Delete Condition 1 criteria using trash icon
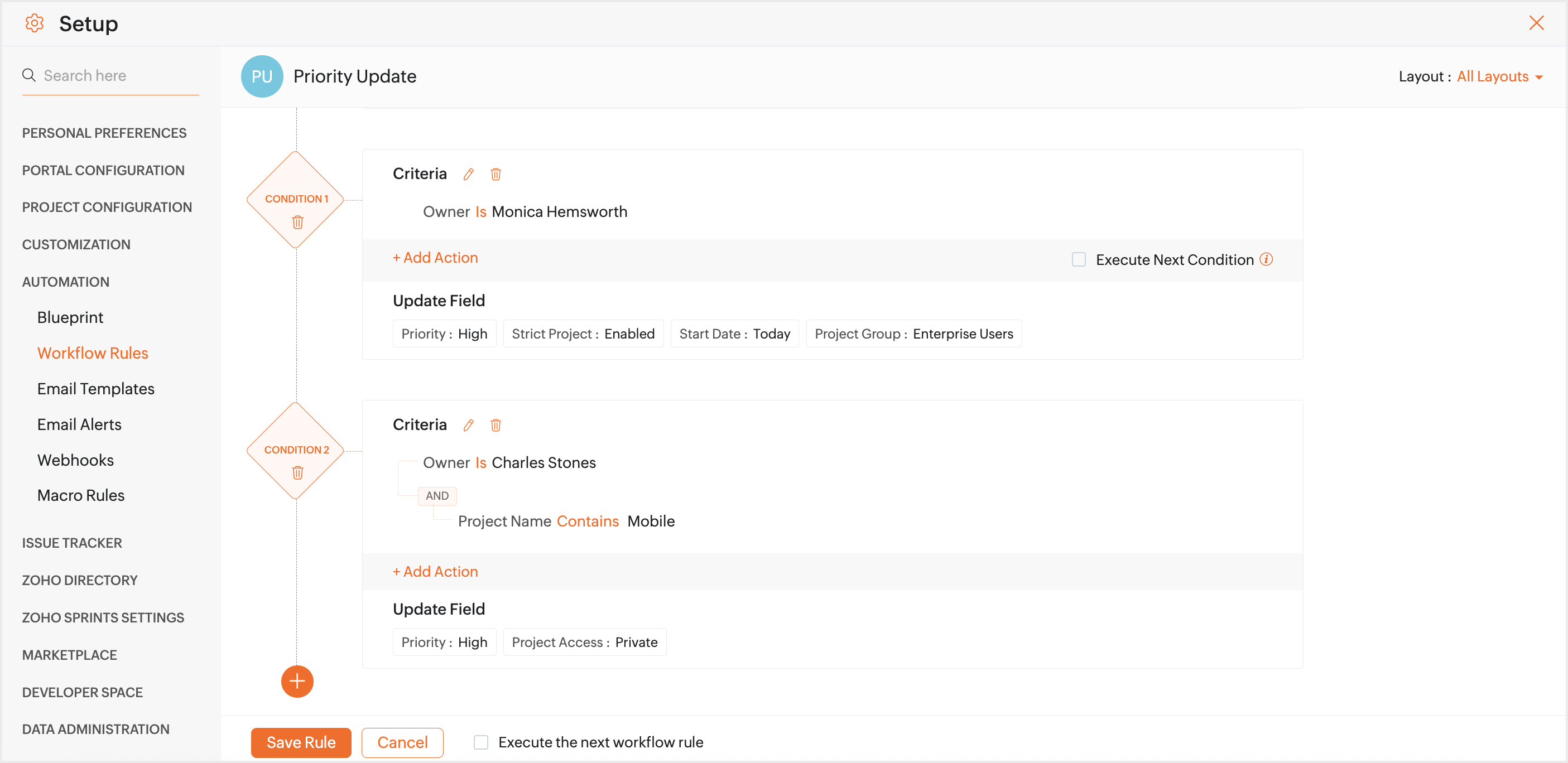 click(x=496, y=175)
